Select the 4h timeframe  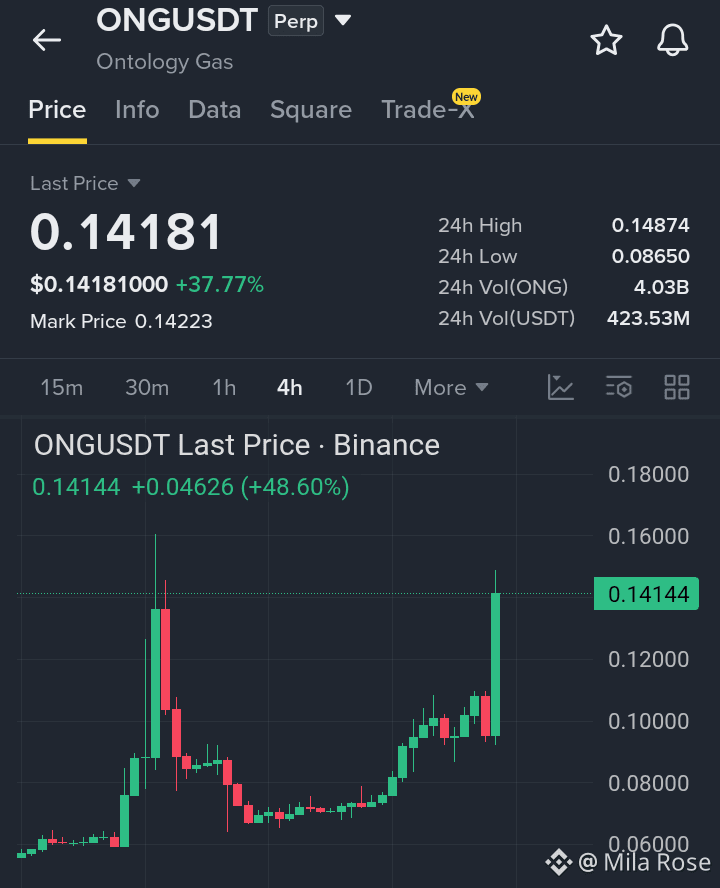pyautogui.click(x=289, y=387)
